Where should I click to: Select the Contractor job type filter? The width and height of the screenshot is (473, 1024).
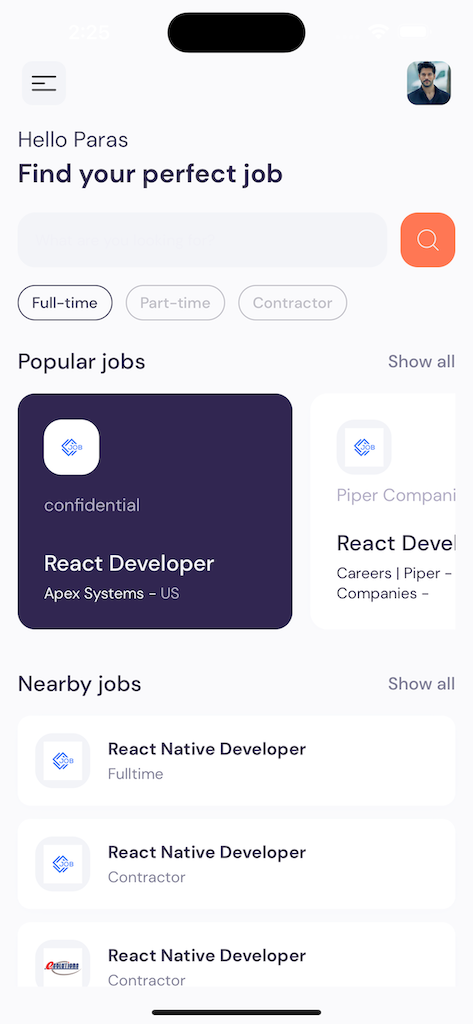coord(293,303)
